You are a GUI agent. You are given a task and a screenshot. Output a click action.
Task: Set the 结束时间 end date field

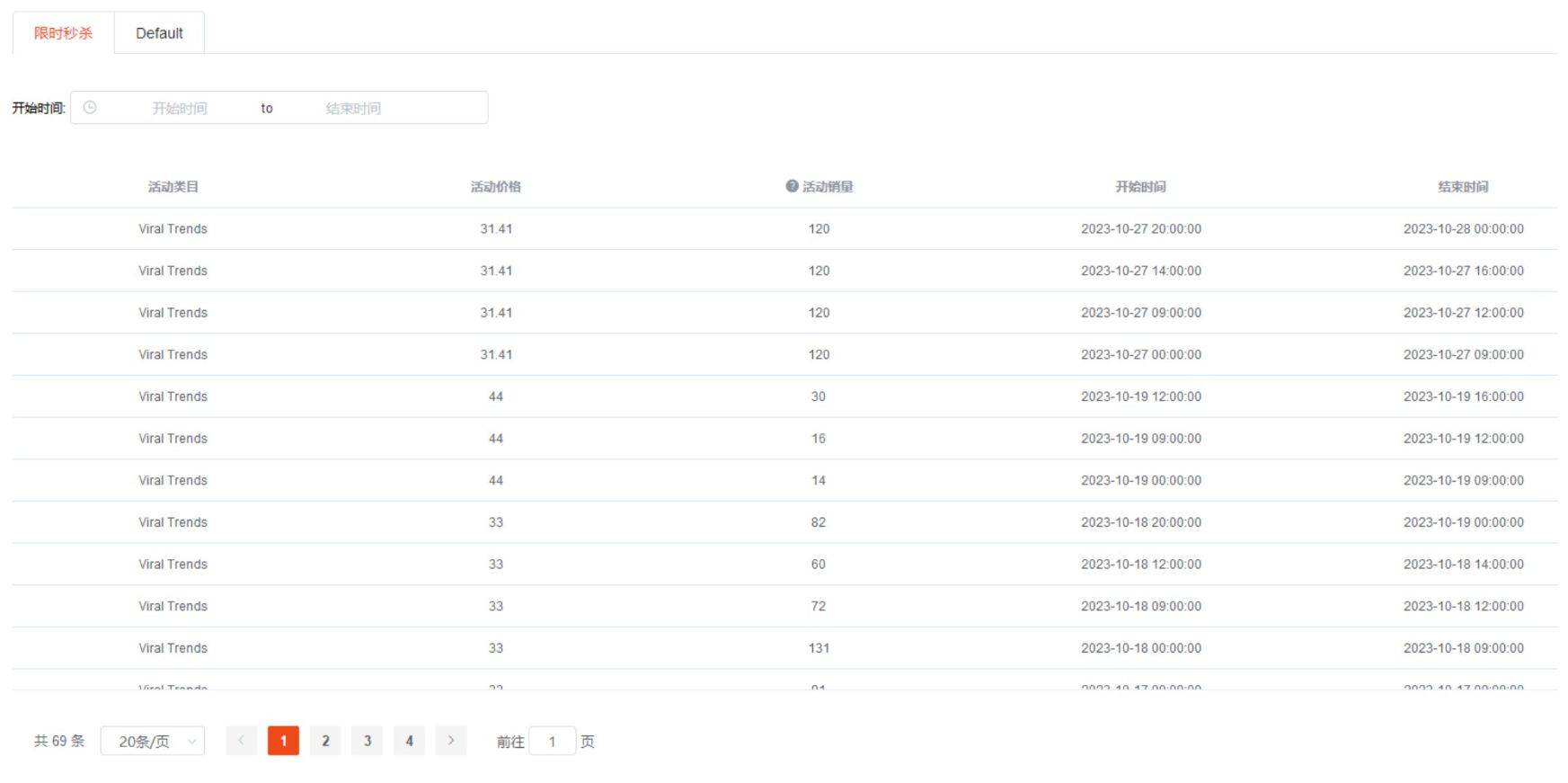click(x=353, y=108)
